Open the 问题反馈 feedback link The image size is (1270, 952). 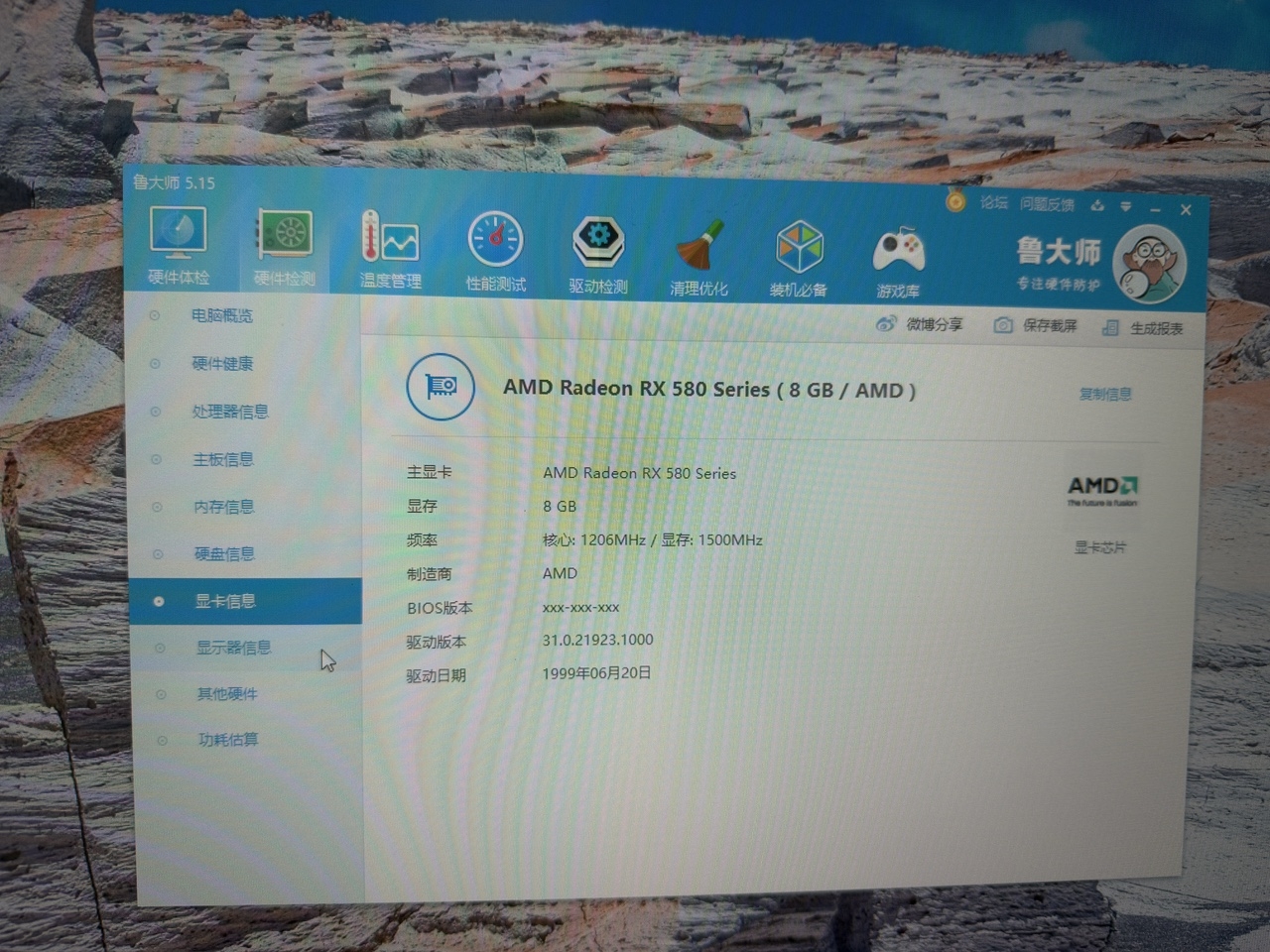coord(1047,204)
